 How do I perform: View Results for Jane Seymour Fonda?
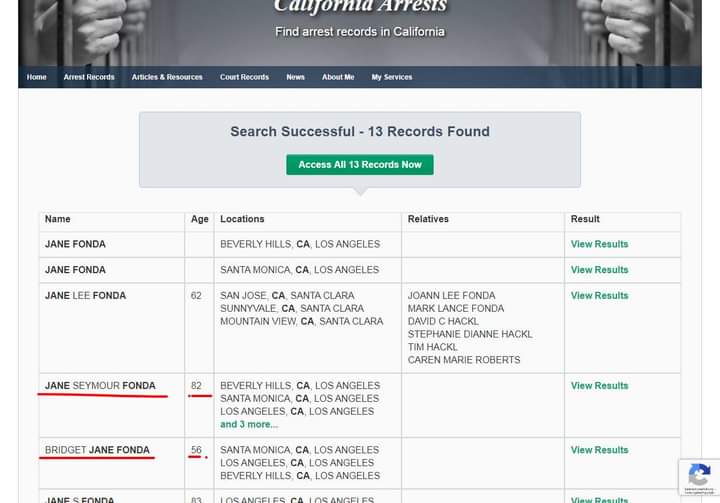pos(599,386)
